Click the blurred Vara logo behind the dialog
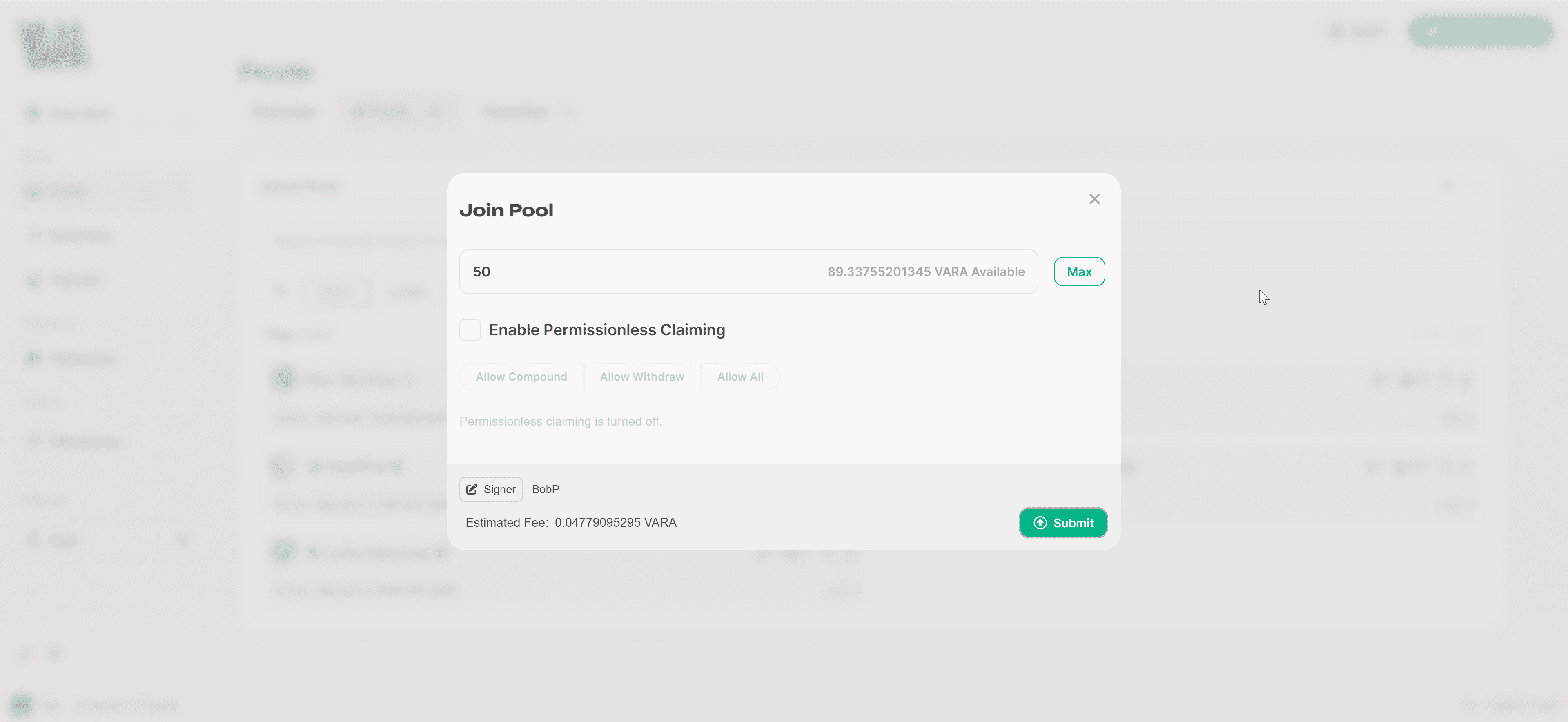Viewport: 1568px width, 722px height. pos(53,45)
